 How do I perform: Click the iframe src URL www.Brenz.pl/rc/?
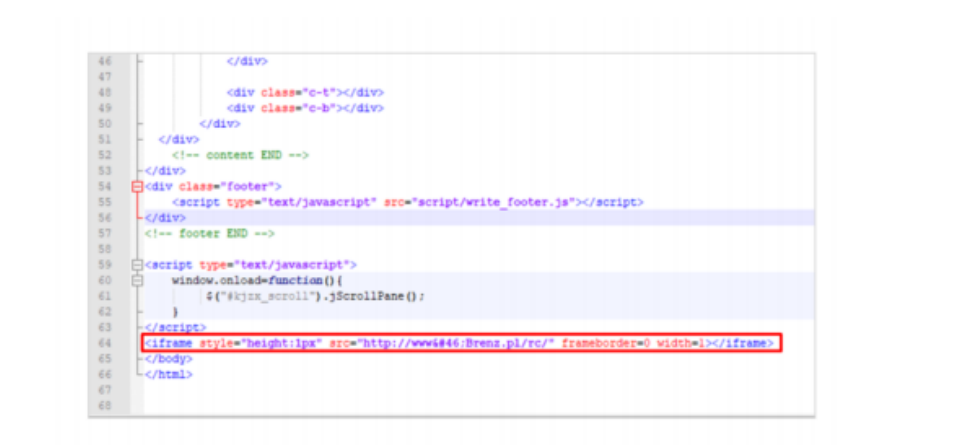[456, 343]
